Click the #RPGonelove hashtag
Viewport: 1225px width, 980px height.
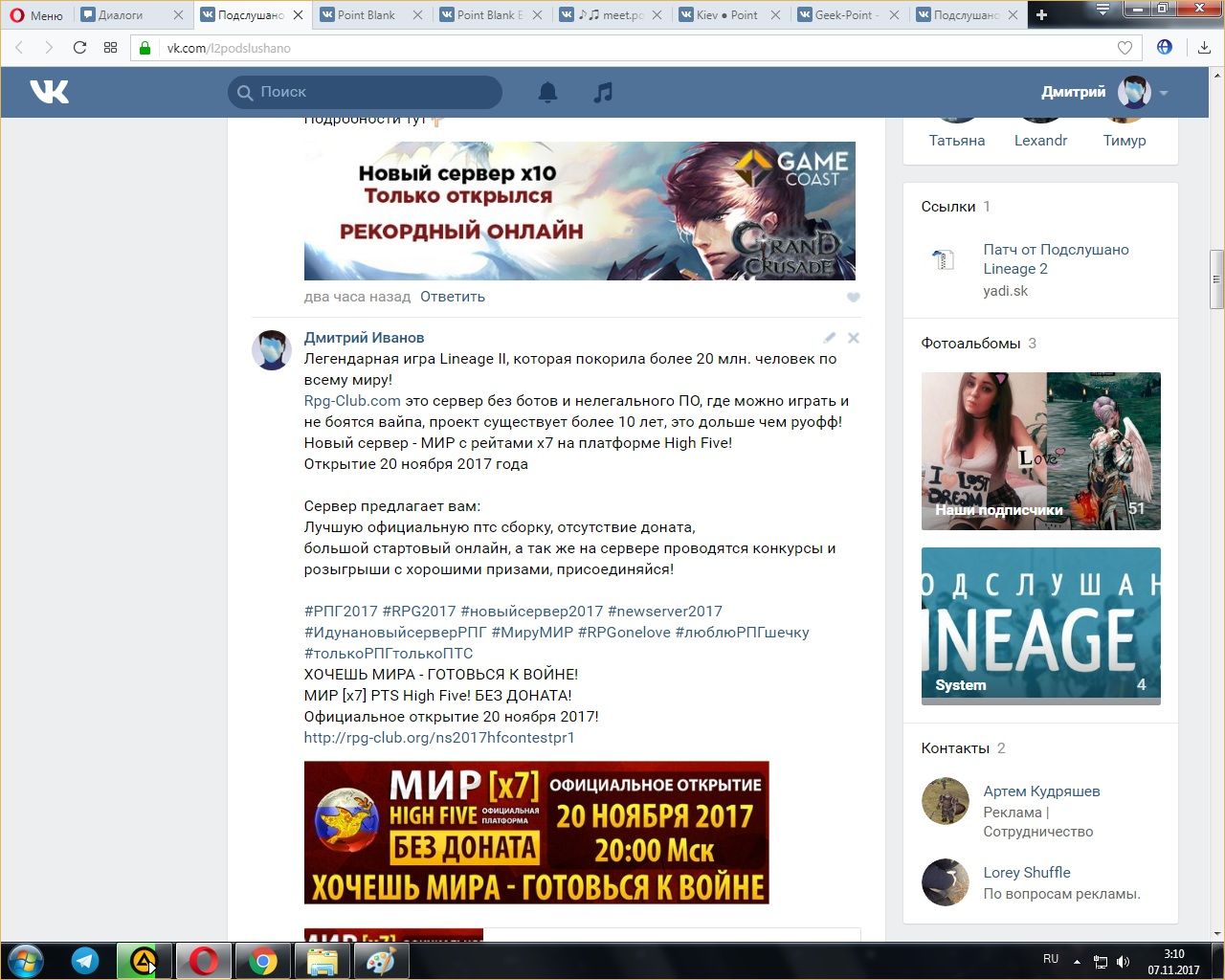tap(624, 633)
